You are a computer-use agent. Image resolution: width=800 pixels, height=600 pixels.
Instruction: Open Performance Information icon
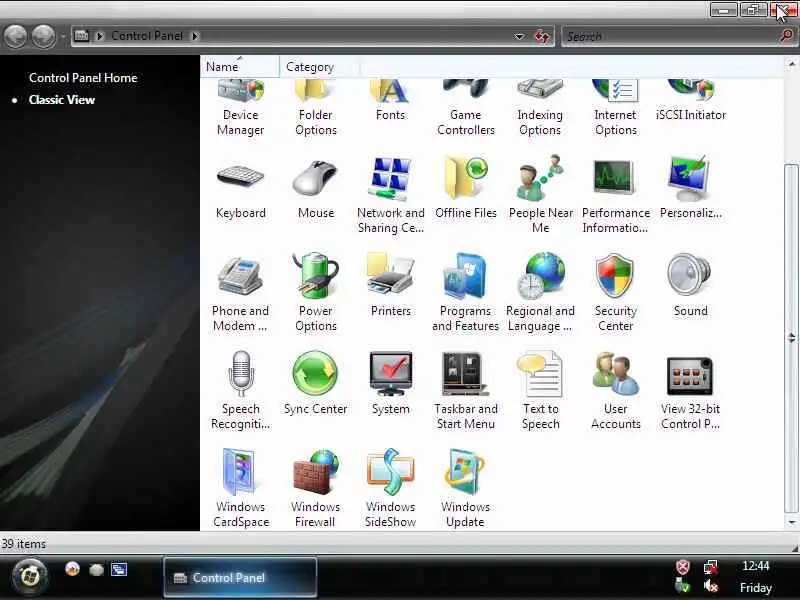(615, 195)
